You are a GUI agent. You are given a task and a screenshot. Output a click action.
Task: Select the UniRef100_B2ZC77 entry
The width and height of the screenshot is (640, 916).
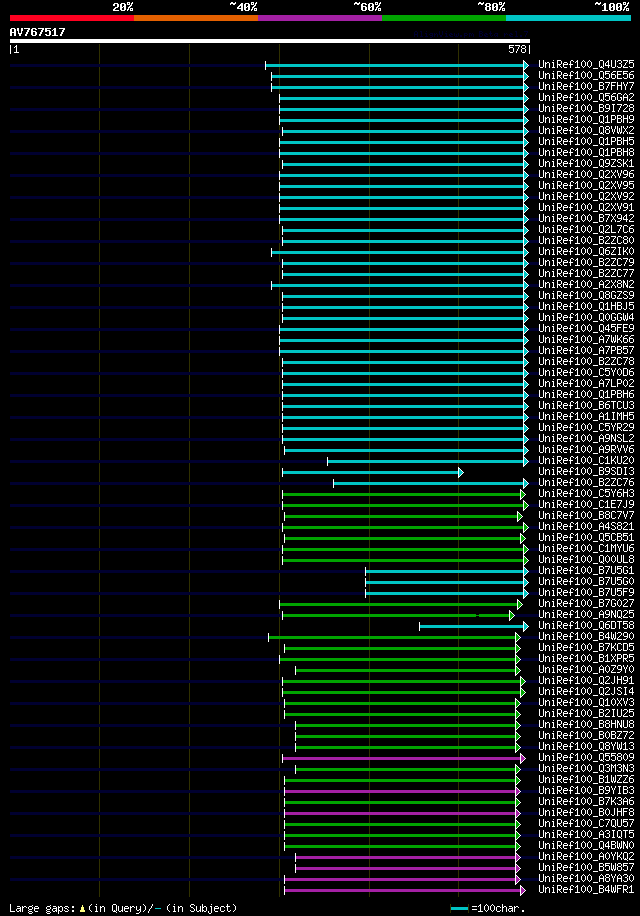586,273
